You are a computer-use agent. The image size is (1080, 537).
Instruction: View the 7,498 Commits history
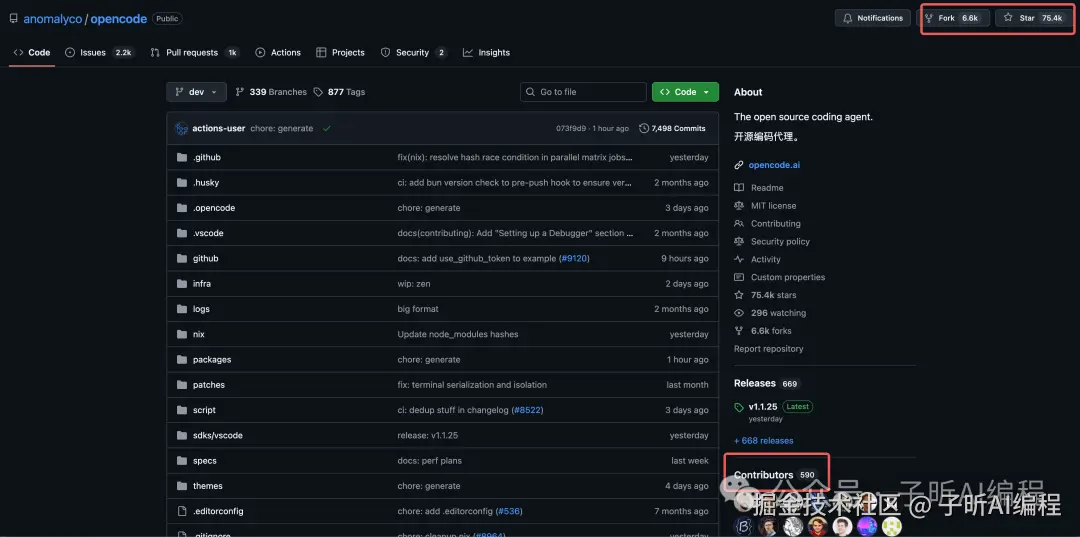point(672,128)
